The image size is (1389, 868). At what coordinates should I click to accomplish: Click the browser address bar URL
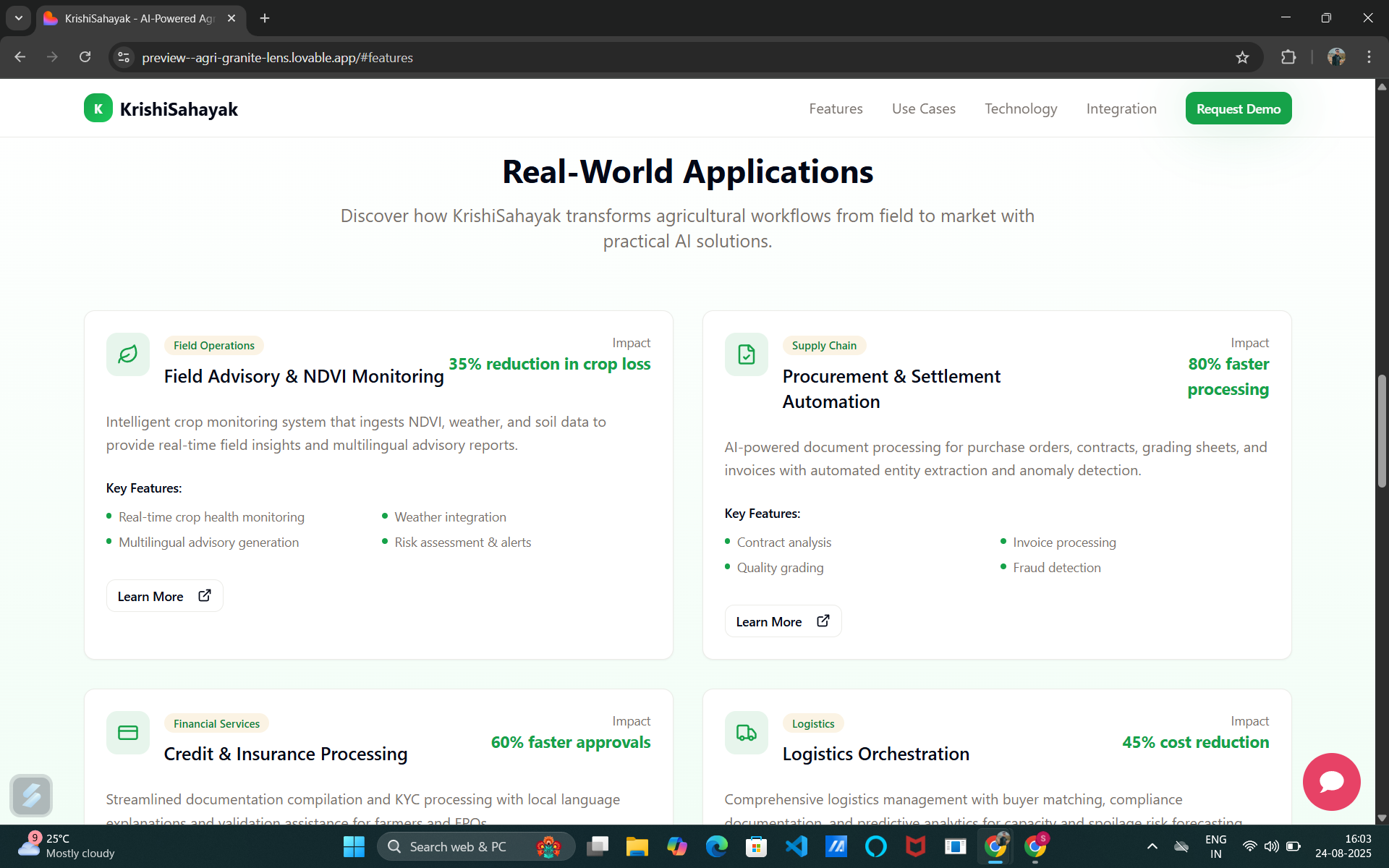tap(277, 57)
